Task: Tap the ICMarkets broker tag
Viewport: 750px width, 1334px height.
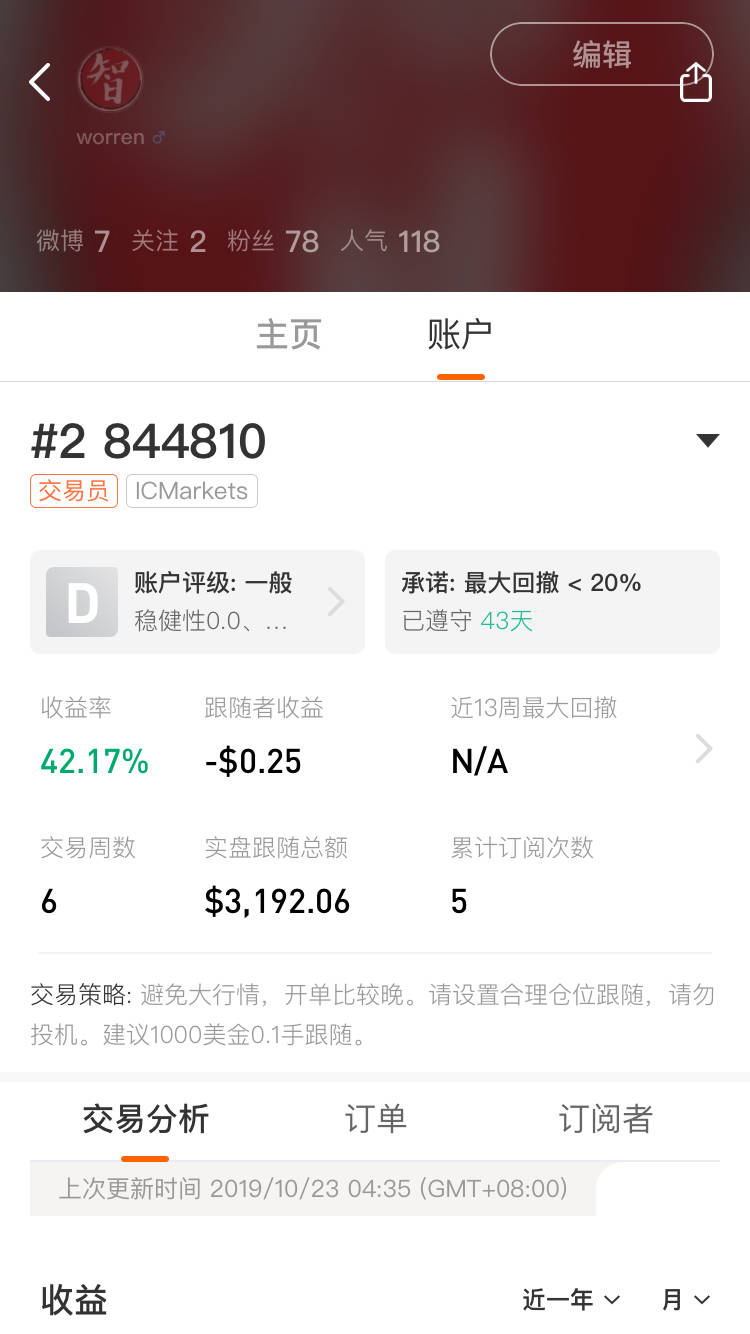Action: pyautogui.click(x=191, y=491)
